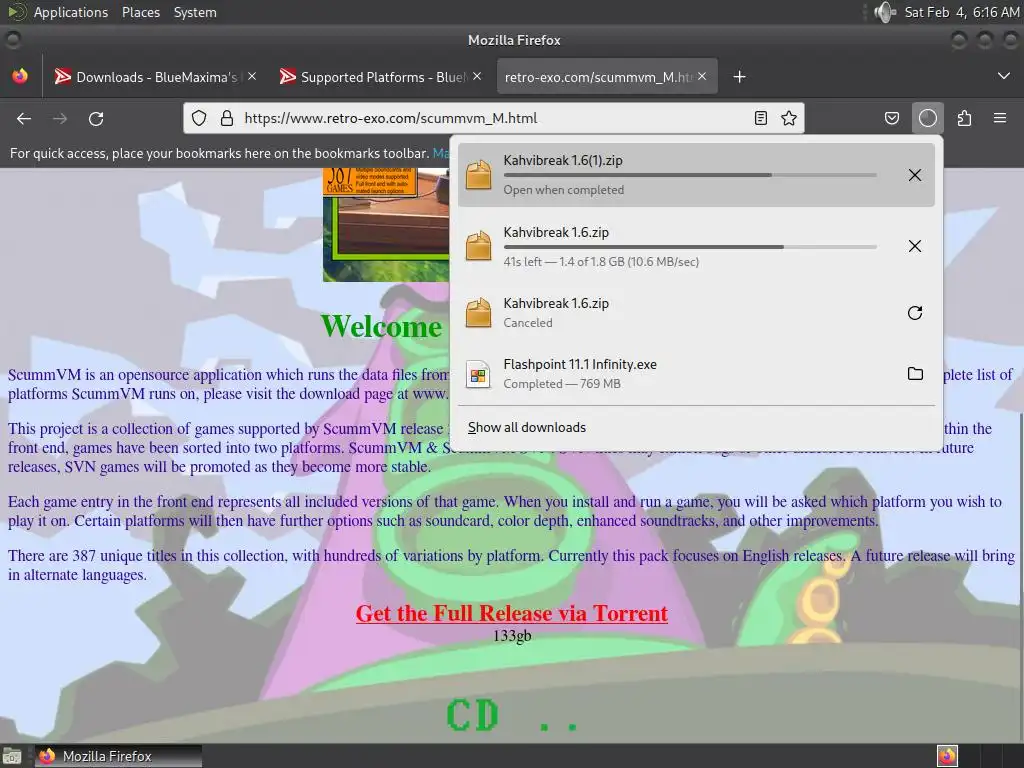Click the green 'CD ..' text
The image size is (1024, 768).
pyautogui.click(x=512, y=715)
